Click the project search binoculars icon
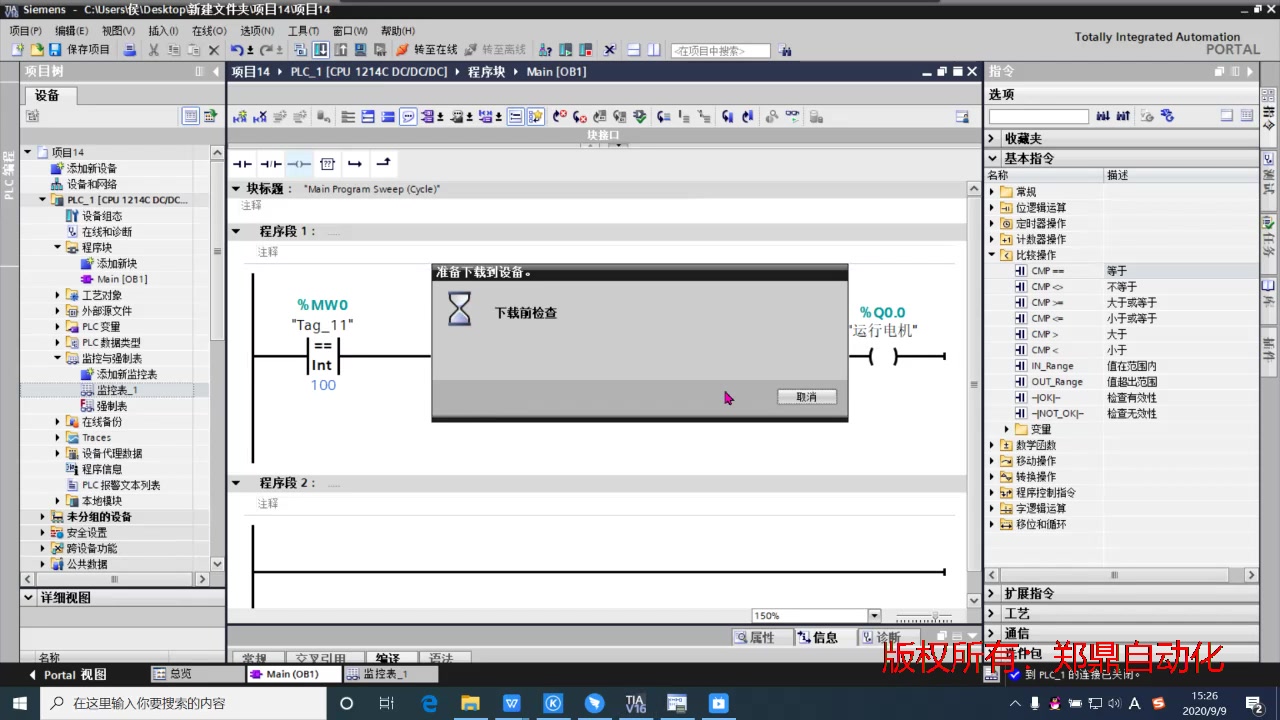Image resolution: width=1280 pixels, height=720 pixels. click(x=785, y=50)
